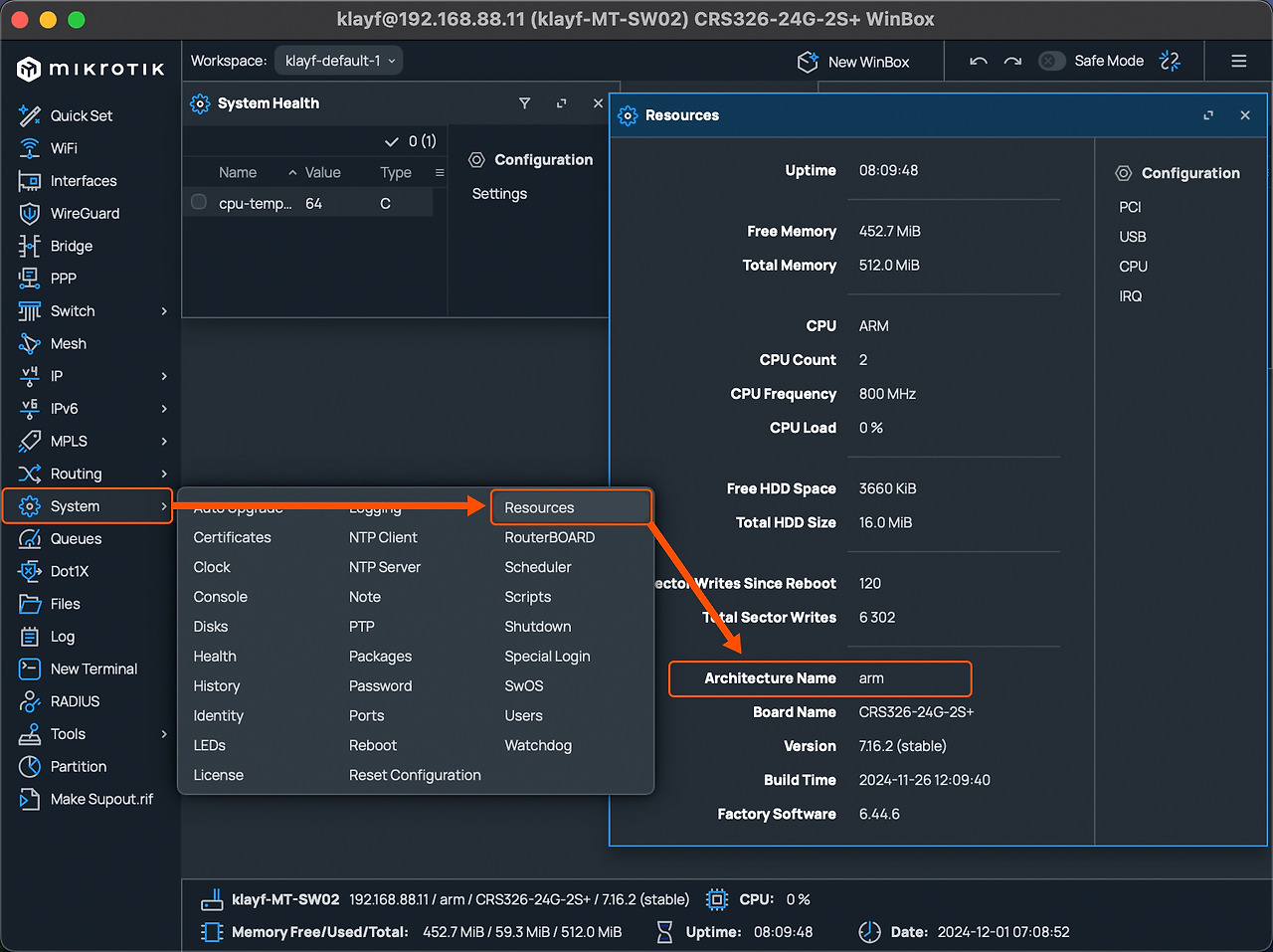Click the macOS yellow minimize button
This screenshot has height=952, width=1273.
point(48,19)
